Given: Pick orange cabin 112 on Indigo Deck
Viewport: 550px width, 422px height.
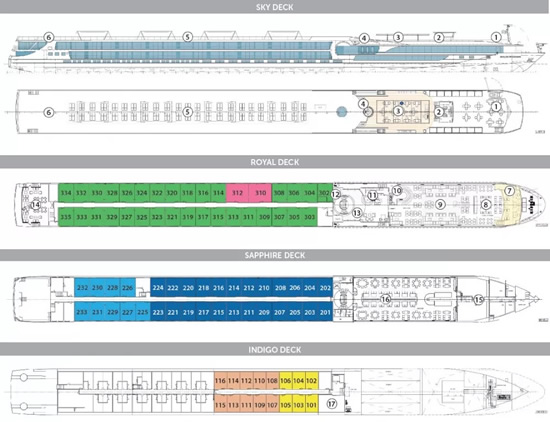Looking at the screenshot, I should (x=246, y=381).
